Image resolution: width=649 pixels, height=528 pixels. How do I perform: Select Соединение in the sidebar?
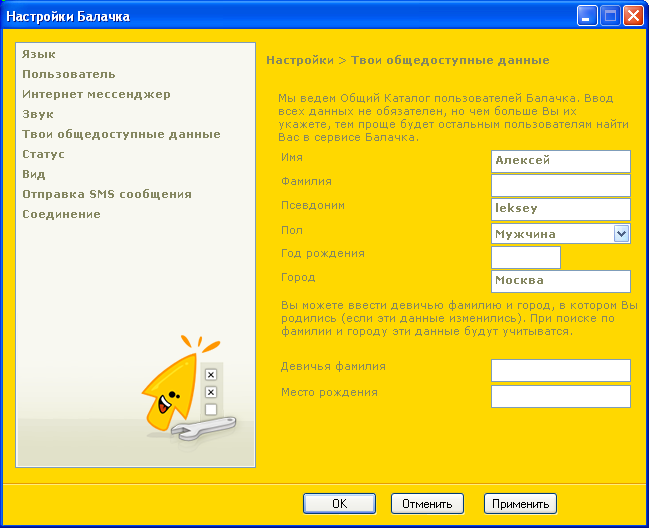(x=61, y=214)
